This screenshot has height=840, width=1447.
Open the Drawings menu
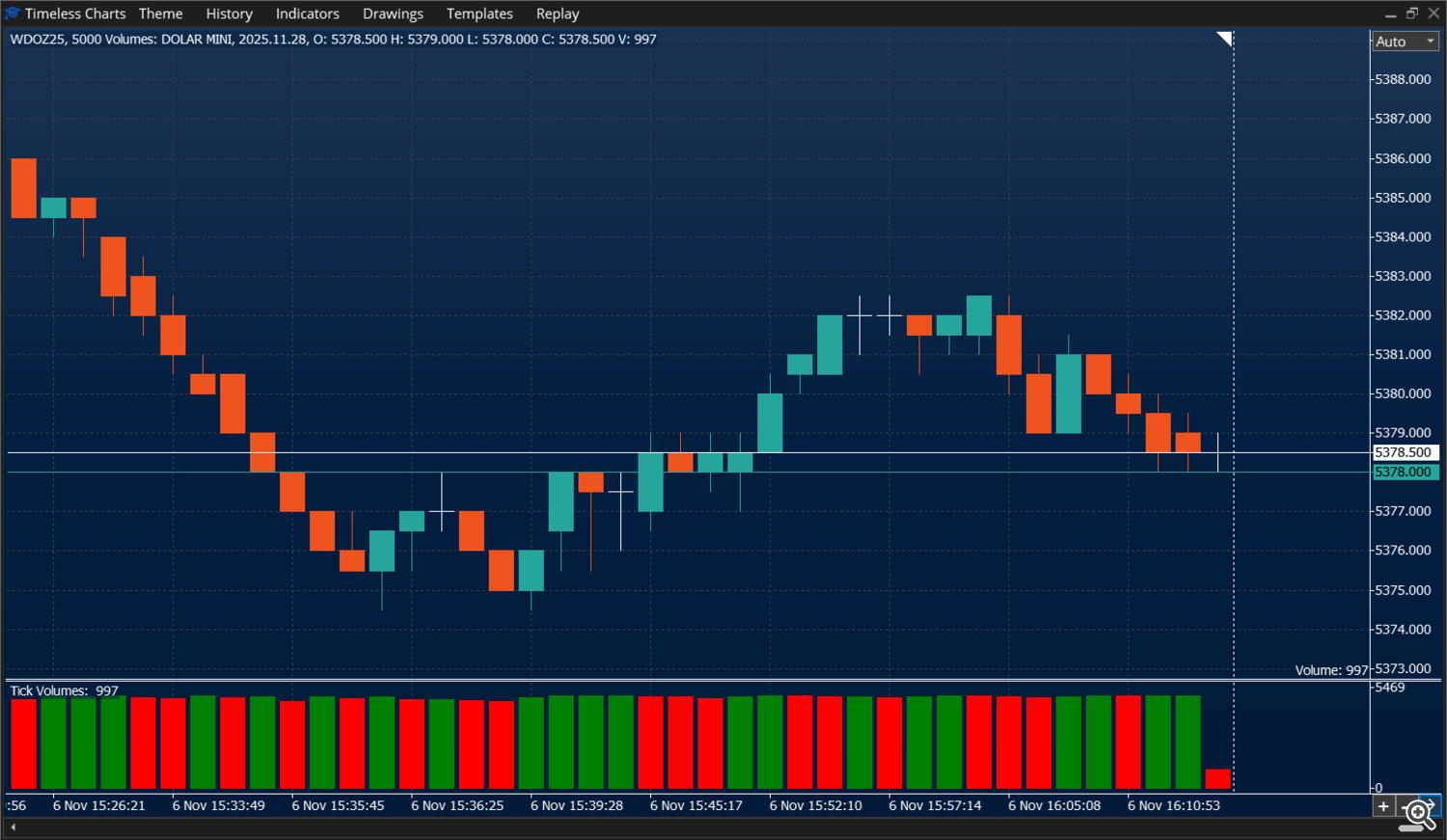tap(393, 14)
